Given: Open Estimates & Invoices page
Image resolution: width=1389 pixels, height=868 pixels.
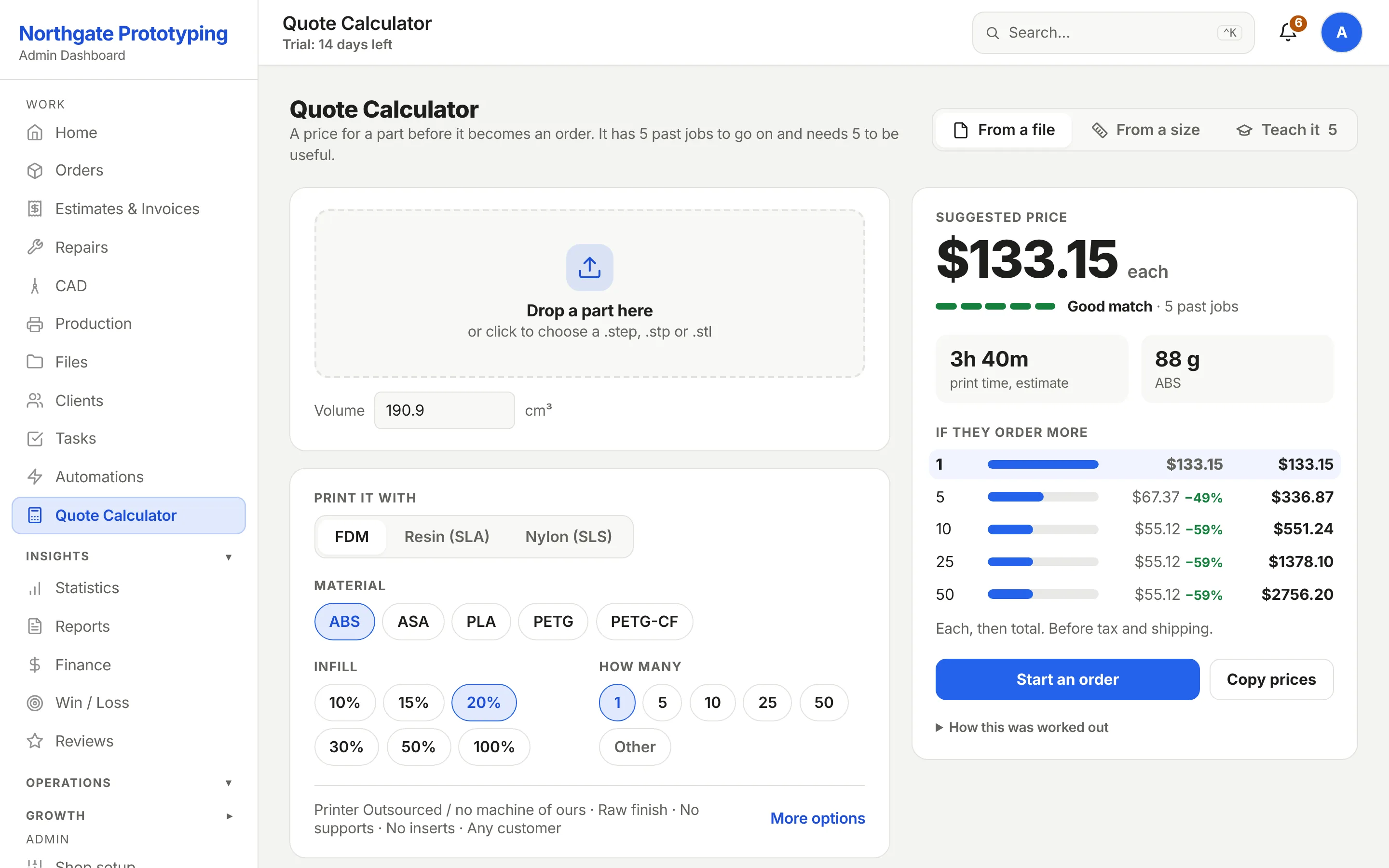Looking at the screenshot, I should click(x=129, y=209).
